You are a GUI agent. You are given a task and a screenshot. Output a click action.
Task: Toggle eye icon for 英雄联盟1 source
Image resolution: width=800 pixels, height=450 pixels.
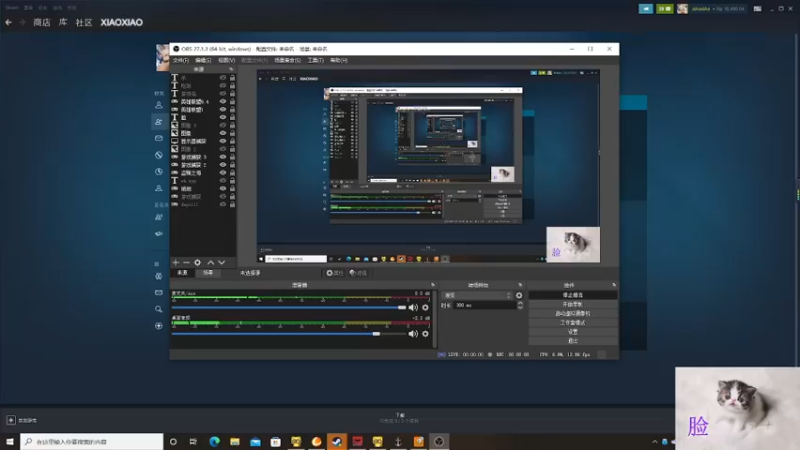tap(222, 110)
